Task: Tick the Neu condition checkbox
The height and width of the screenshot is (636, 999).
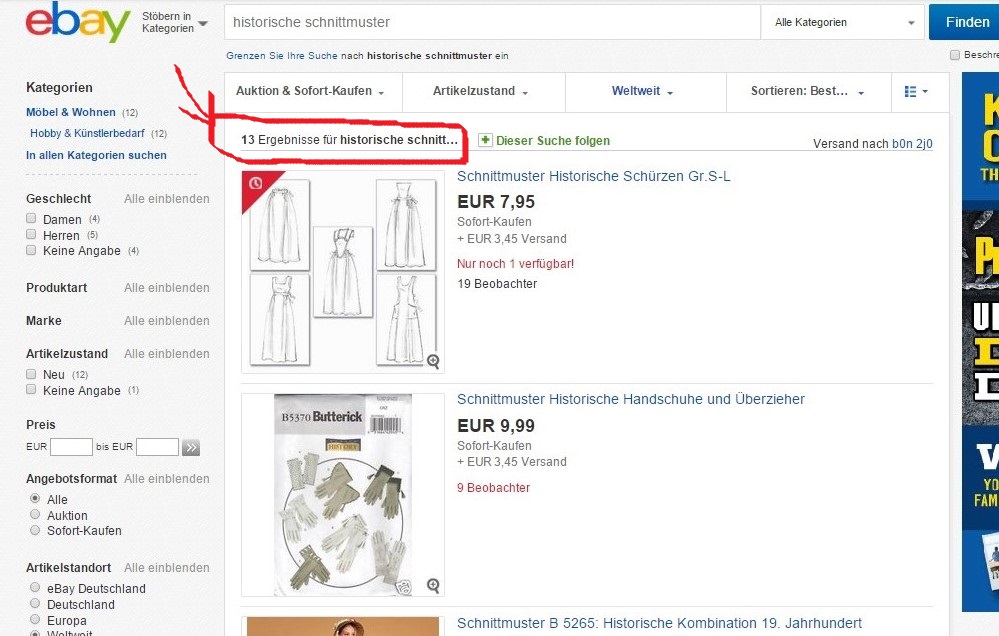Action: (x=32, y=374)
